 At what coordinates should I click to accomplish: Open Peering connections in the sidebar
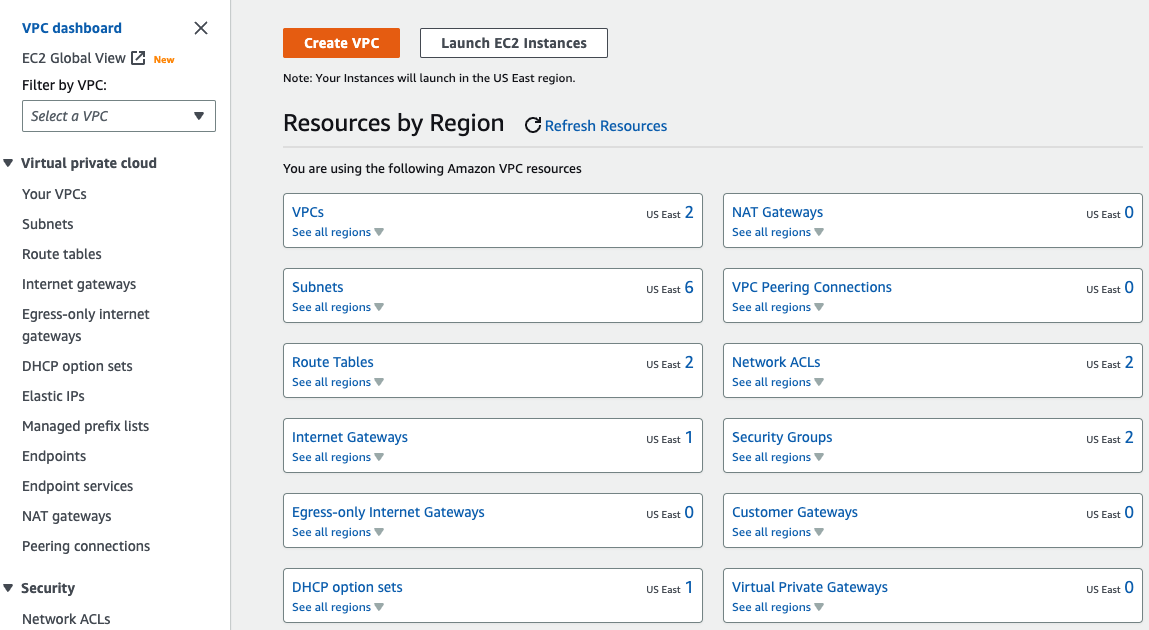pyautogui.click(x=86, y=546)
